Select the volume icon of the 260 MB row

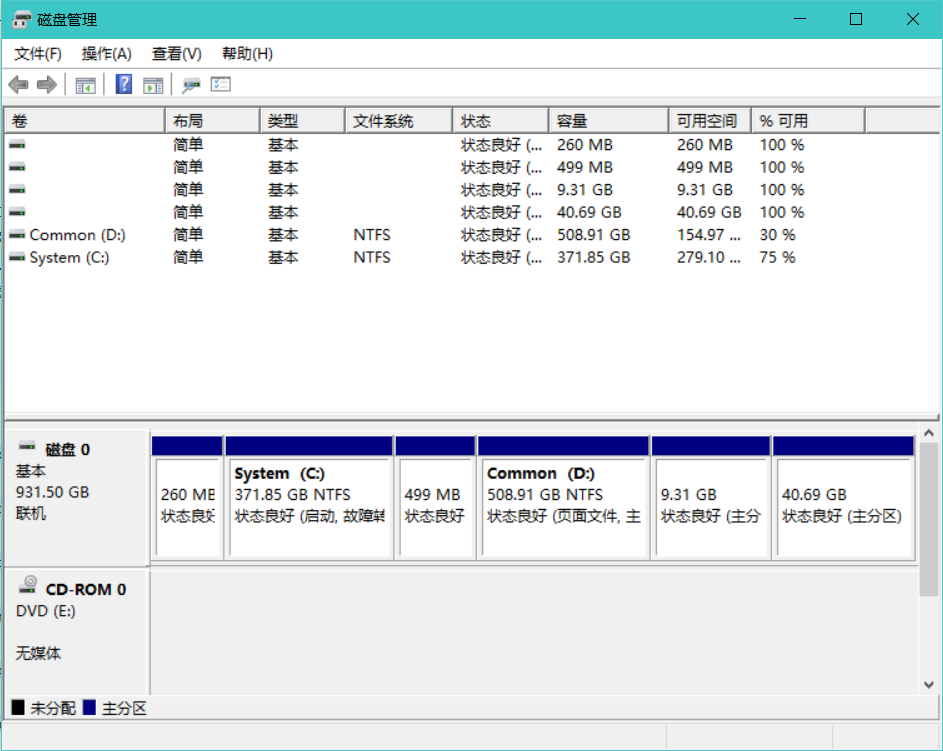click(17, 145)
